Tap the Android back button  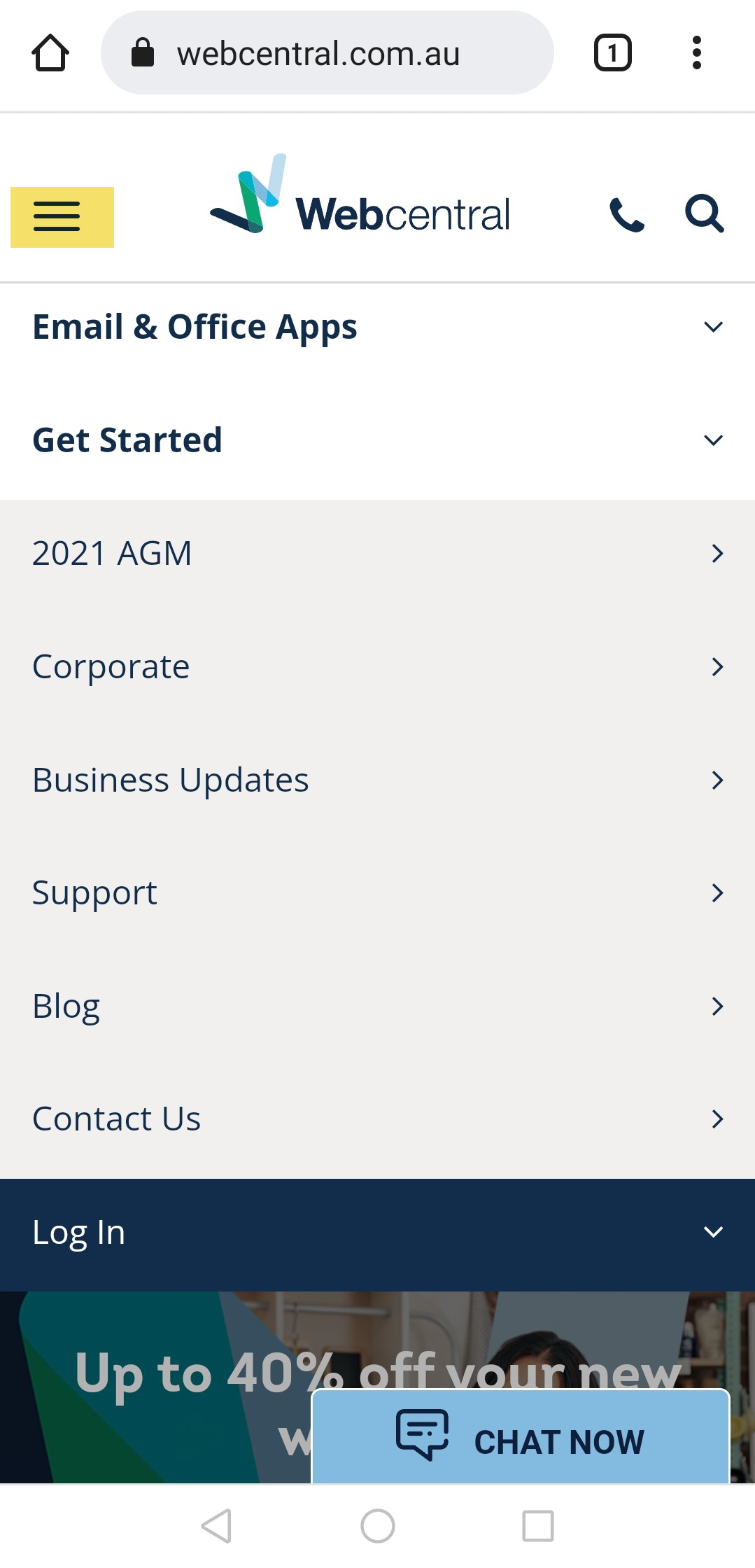216,1525
